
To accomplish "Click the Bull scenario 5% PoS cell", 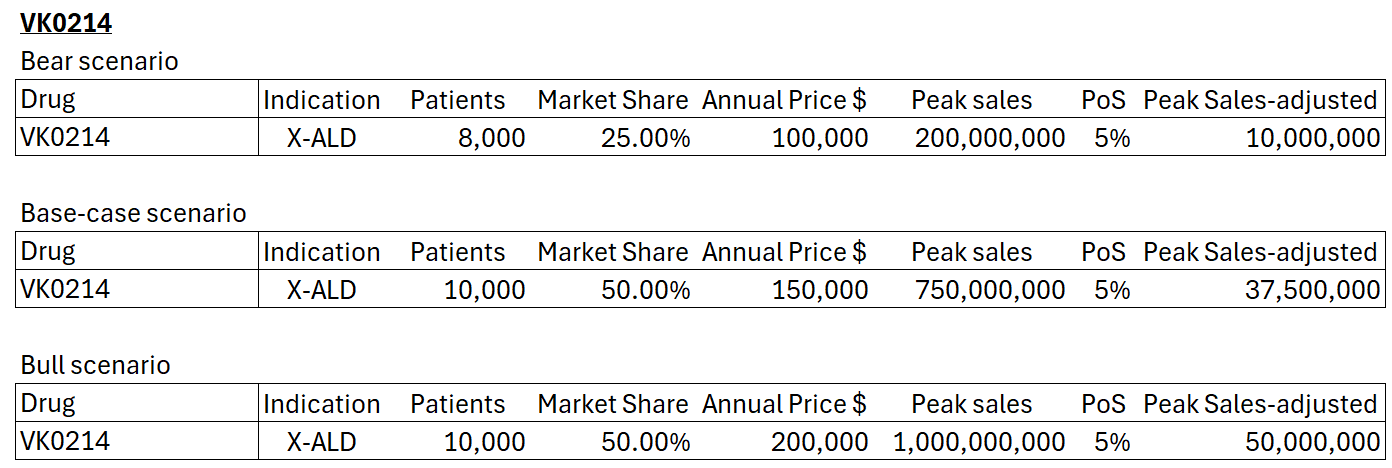I will pyautogui.click(x=1112, y=442).
